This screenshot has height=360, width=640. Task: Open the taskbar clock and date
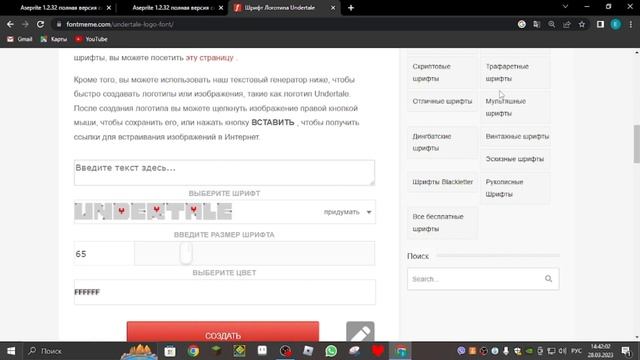click(600, 351)
